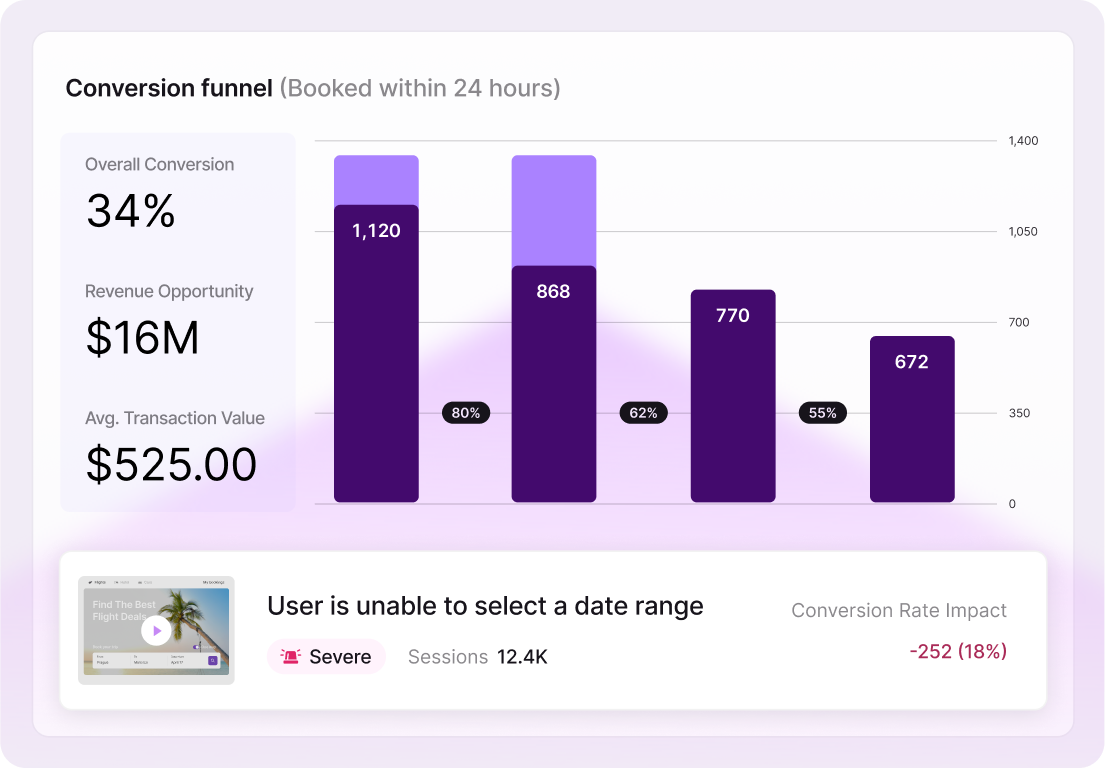Click the light purple drop-off segment above 868
The width and height of the screenshot is (1105, 768).
554,210
